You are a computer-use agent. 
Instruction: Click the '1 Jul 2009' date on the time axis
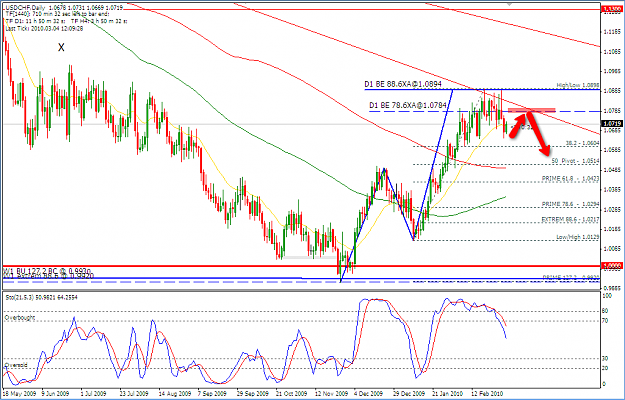95,393
